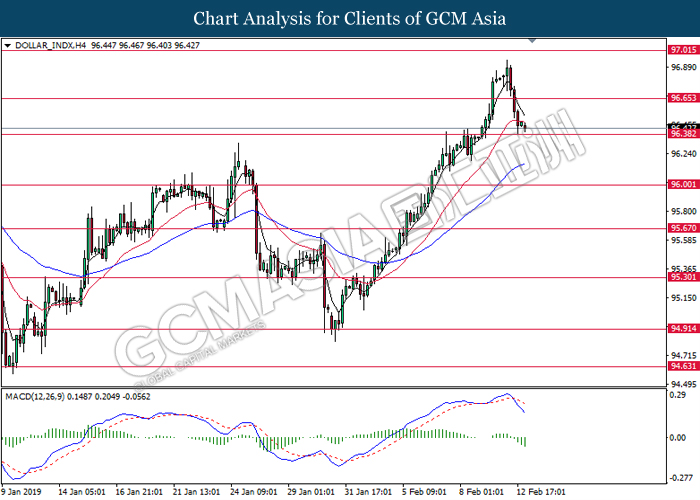The image size is (700, 500).
Task: Click the 14 Jan 05:01 time label
Action: pos(82,492)
